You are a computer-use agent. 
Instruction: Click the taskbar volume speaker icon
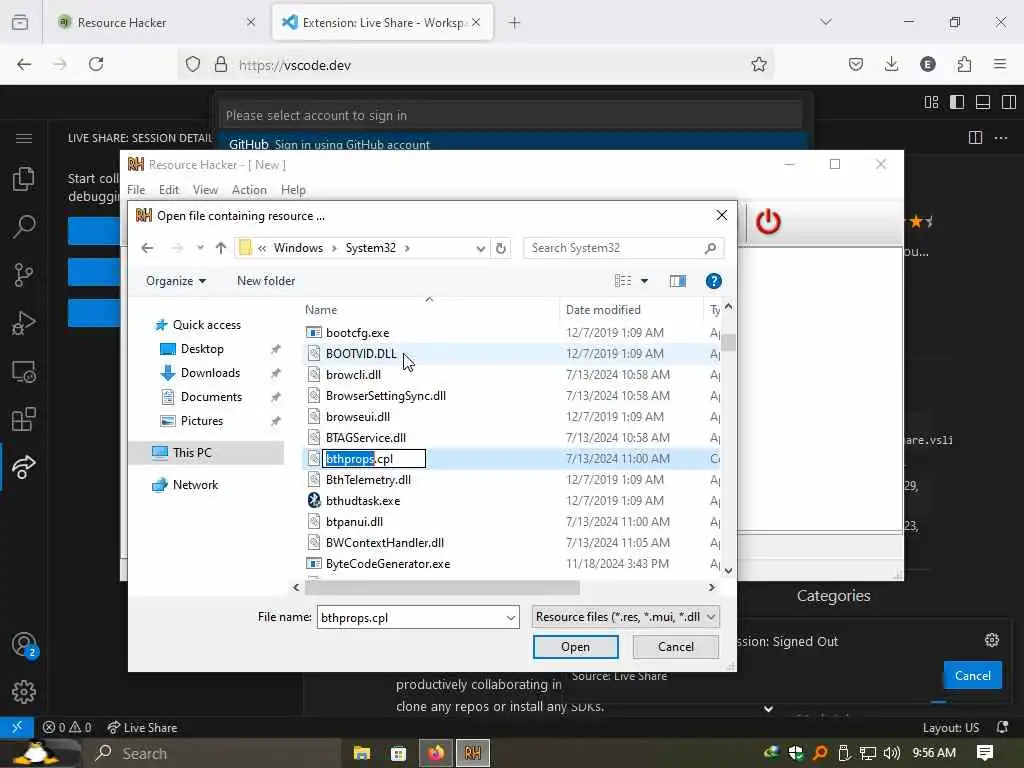point(891,753)
